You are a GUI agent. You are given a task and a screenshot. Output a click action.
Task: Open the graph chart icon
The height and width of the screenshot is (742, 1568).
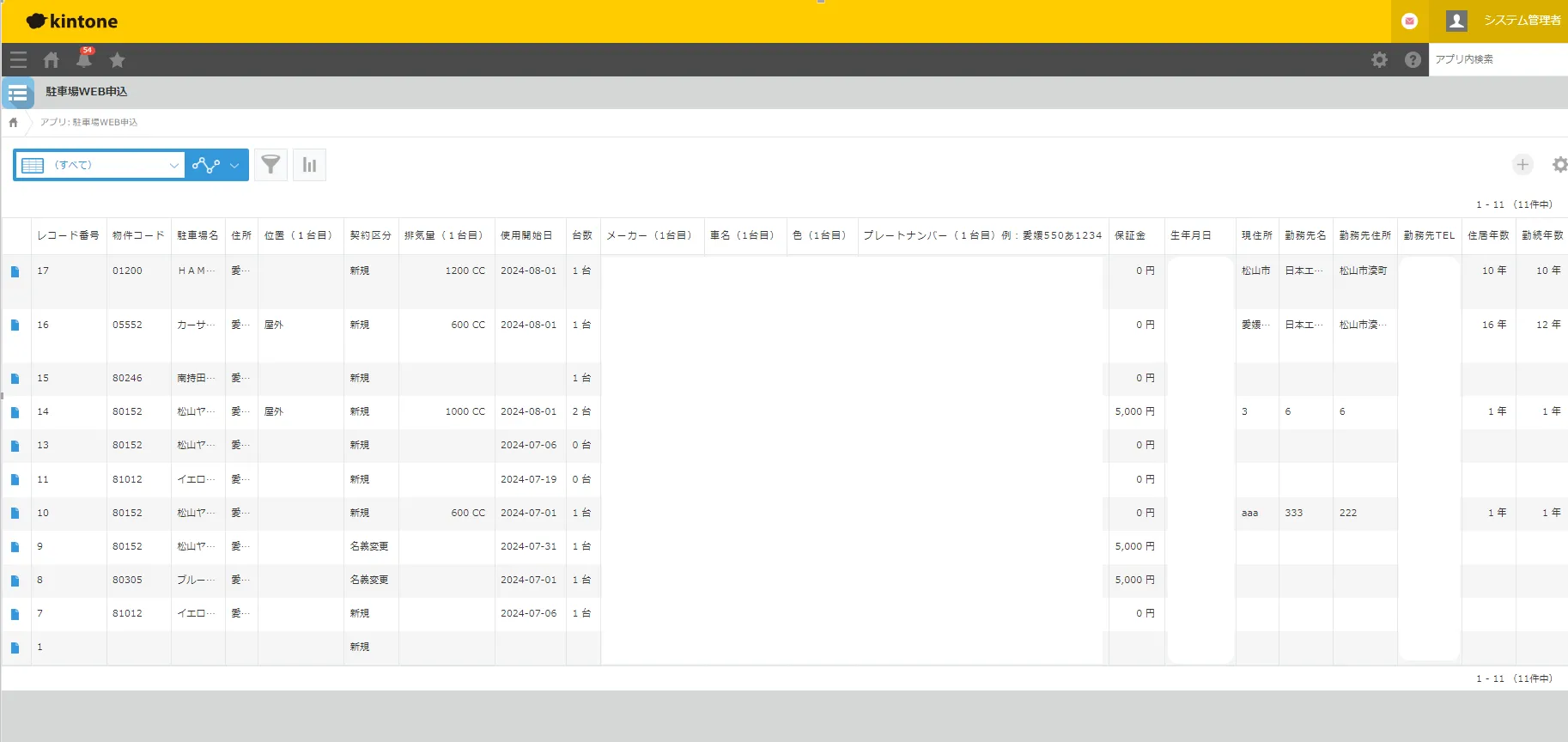(x=309, y=165)
